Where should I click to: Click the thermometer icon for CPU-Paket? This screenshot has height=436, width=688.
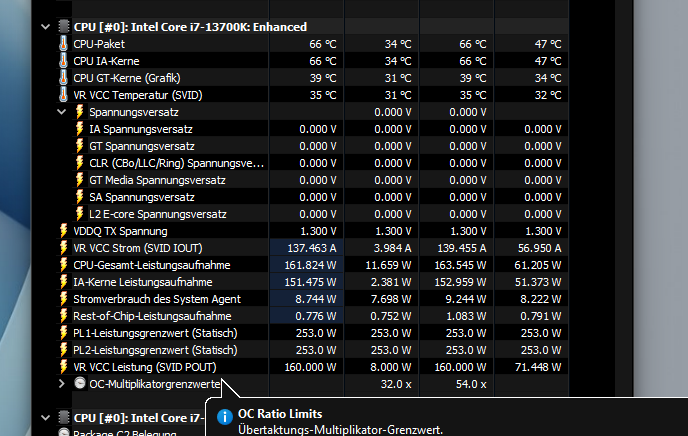64,44
